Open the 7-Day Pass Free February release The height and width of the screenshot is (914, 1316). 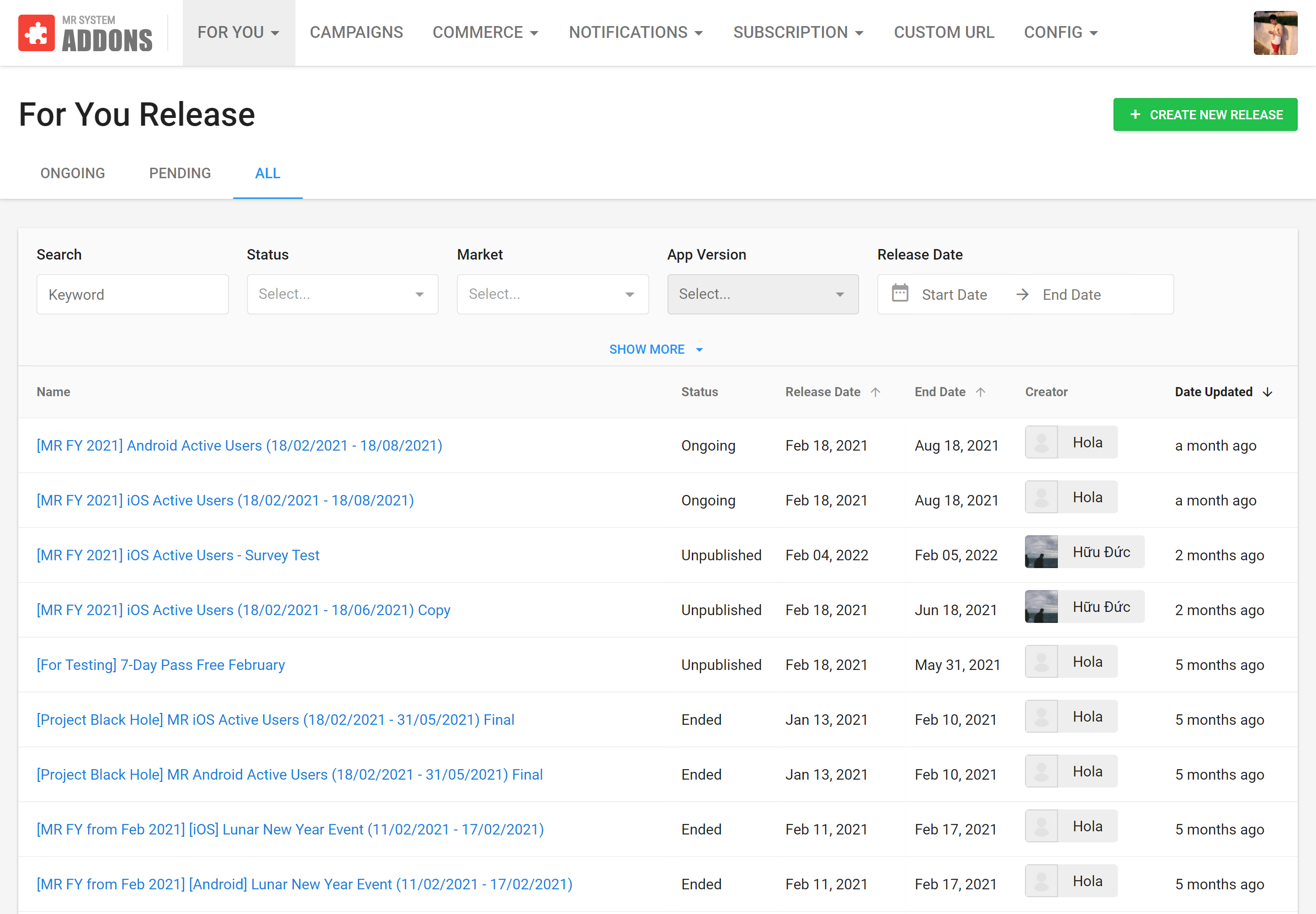160,664
